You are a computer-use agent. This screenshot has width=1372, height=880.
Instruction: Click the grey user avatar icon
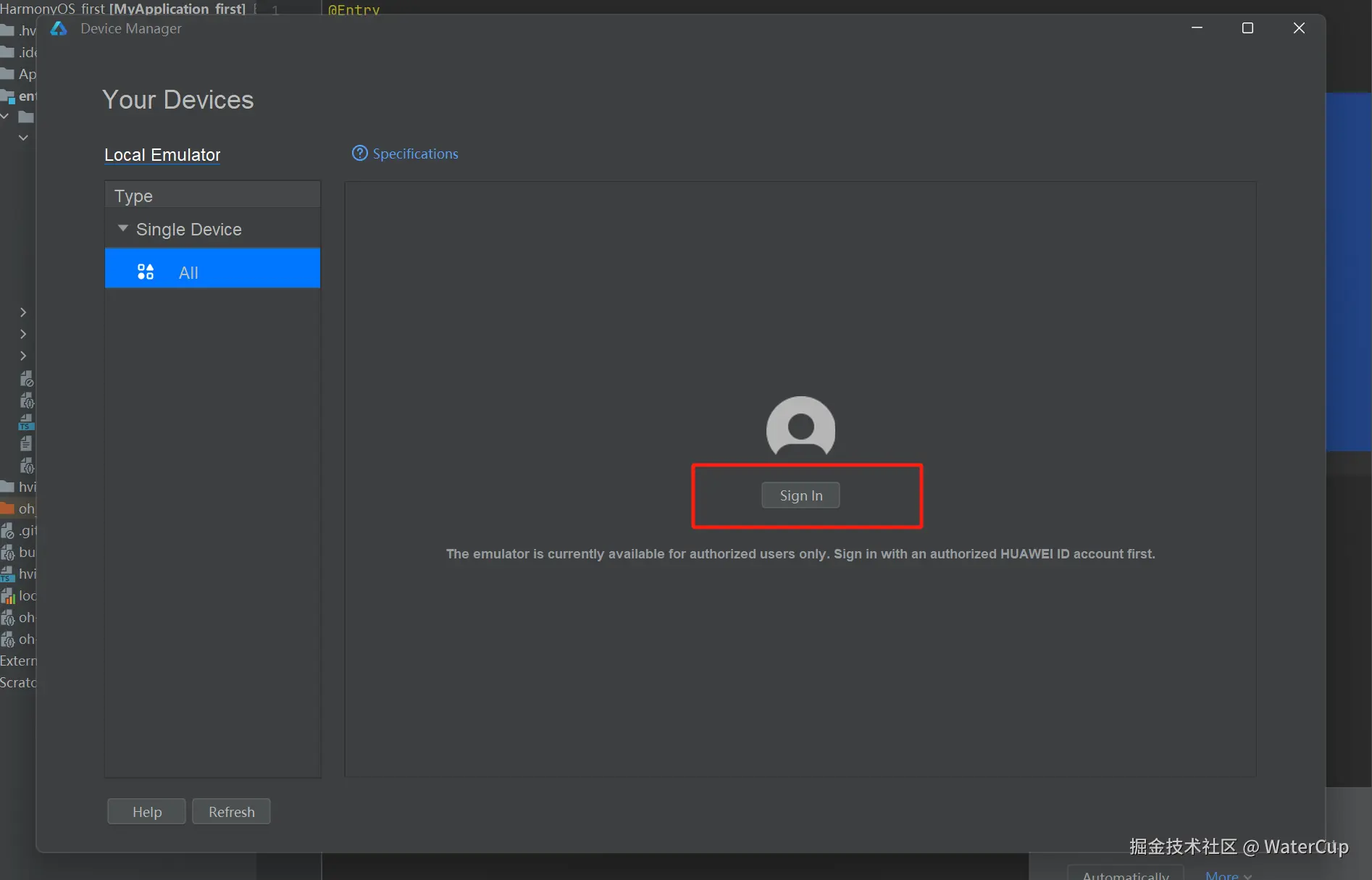pyautogui.click(x=800, y=427)
